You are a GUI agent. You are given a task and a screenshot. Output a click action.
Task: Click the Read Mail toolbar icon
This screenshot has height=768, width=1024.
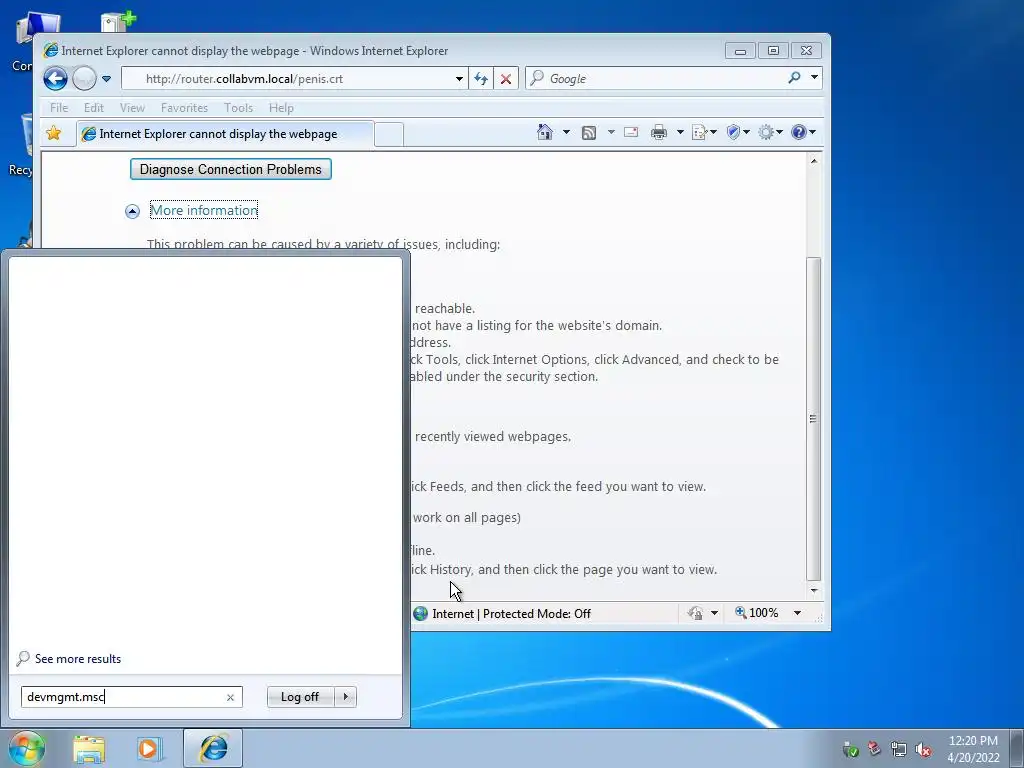[x=631, y=133]
